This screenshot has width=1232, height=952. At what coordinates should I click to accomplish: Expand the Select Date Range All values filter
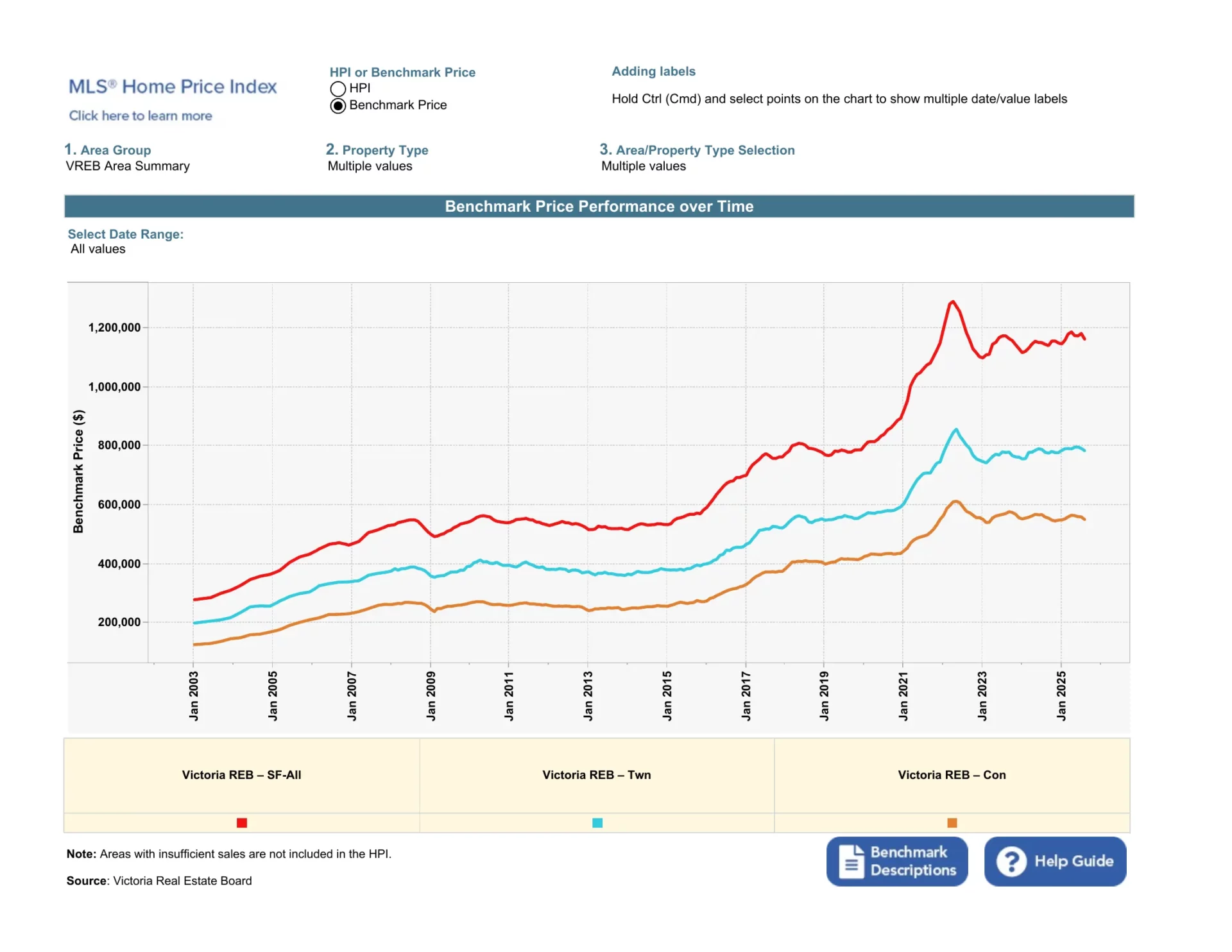98,249
